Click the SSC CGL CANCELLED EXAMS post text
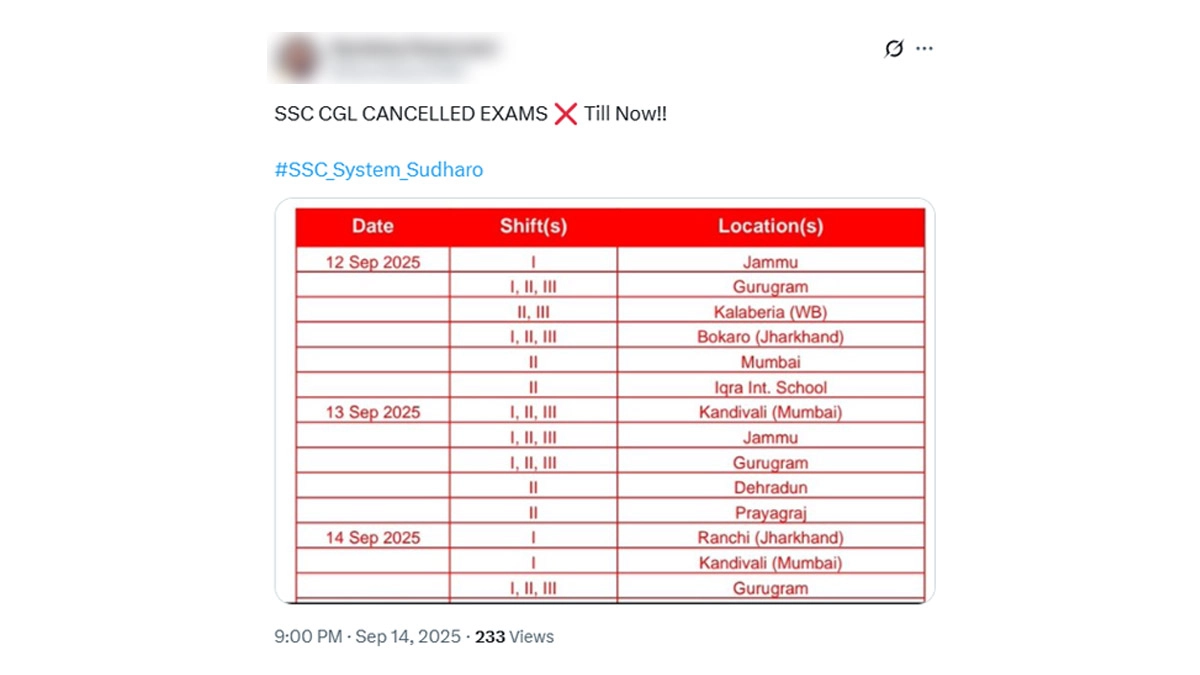The height and width of the screenshot is (675, 1200). pyautogui.click(x=410, y=114)
